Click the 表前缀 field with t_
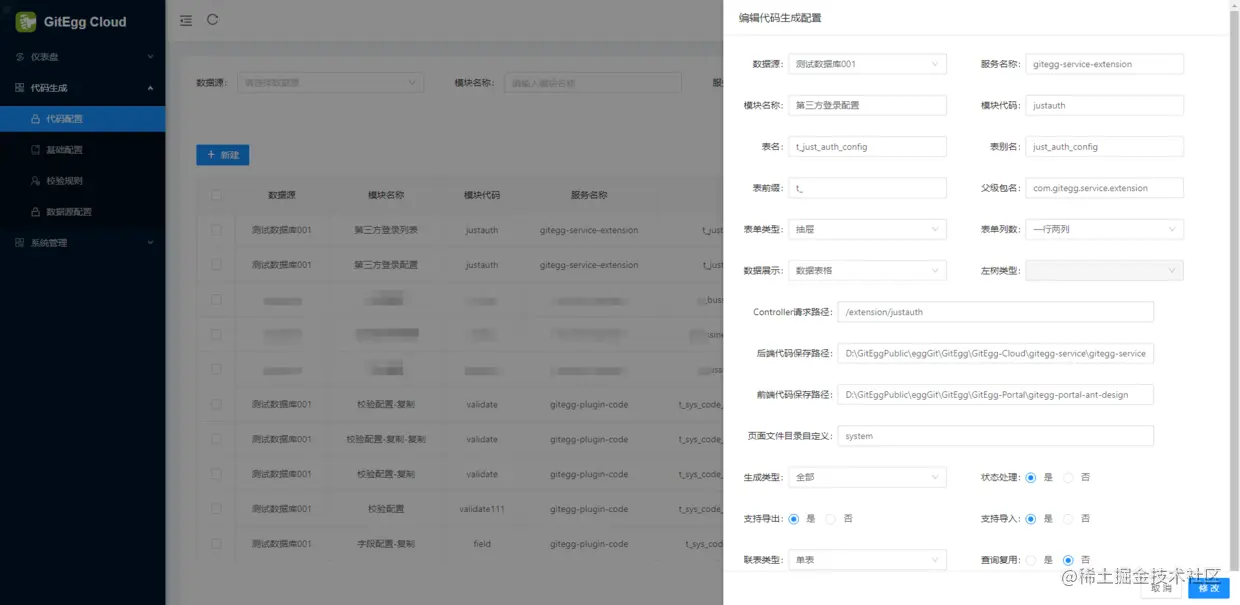Screen dimensions: 1240x605 [867, 188]
